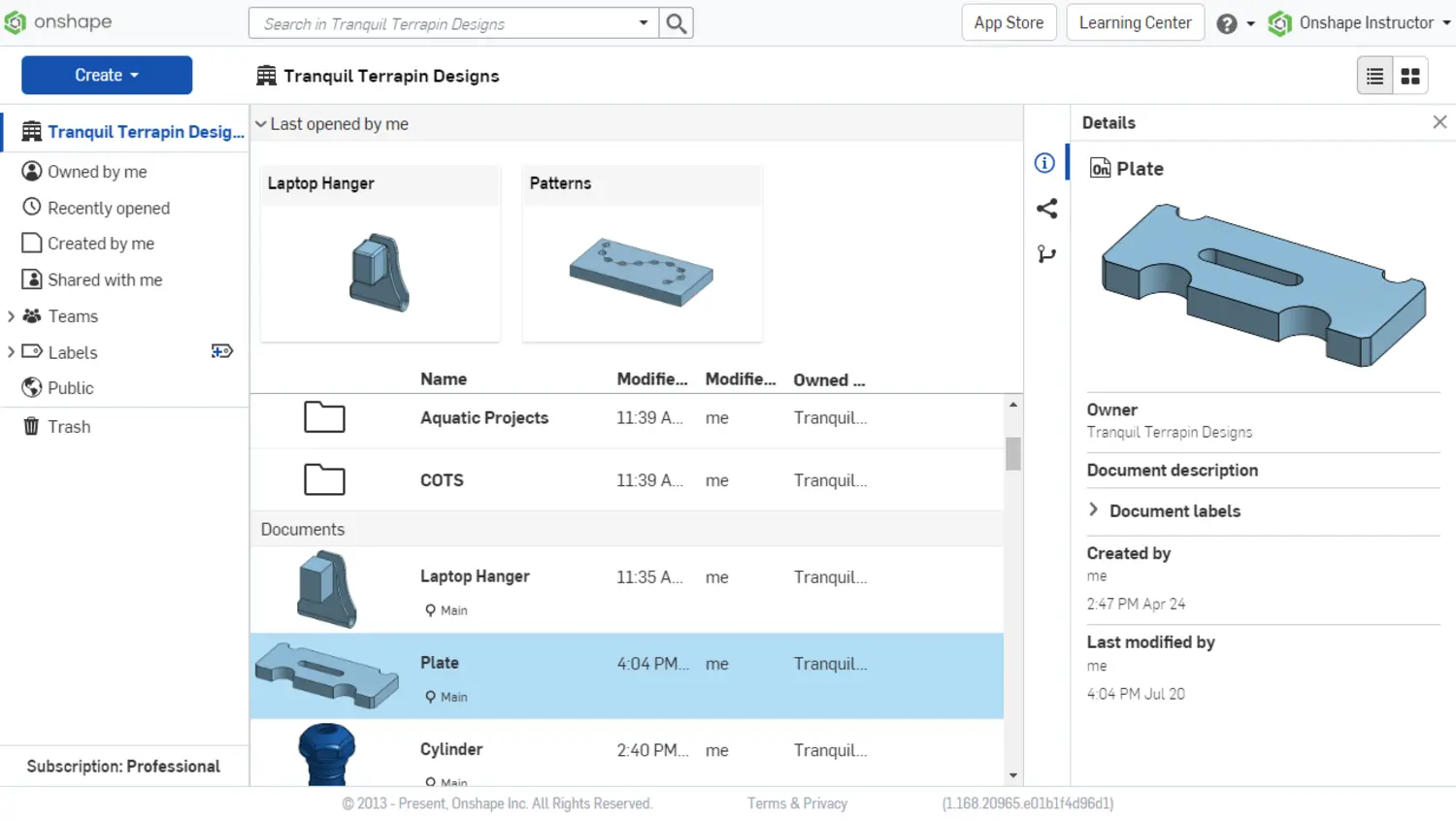The height and width of the screenshot is (820, 1456).
Task: Open search options dropdown arrow
Action: click(643, 23)
